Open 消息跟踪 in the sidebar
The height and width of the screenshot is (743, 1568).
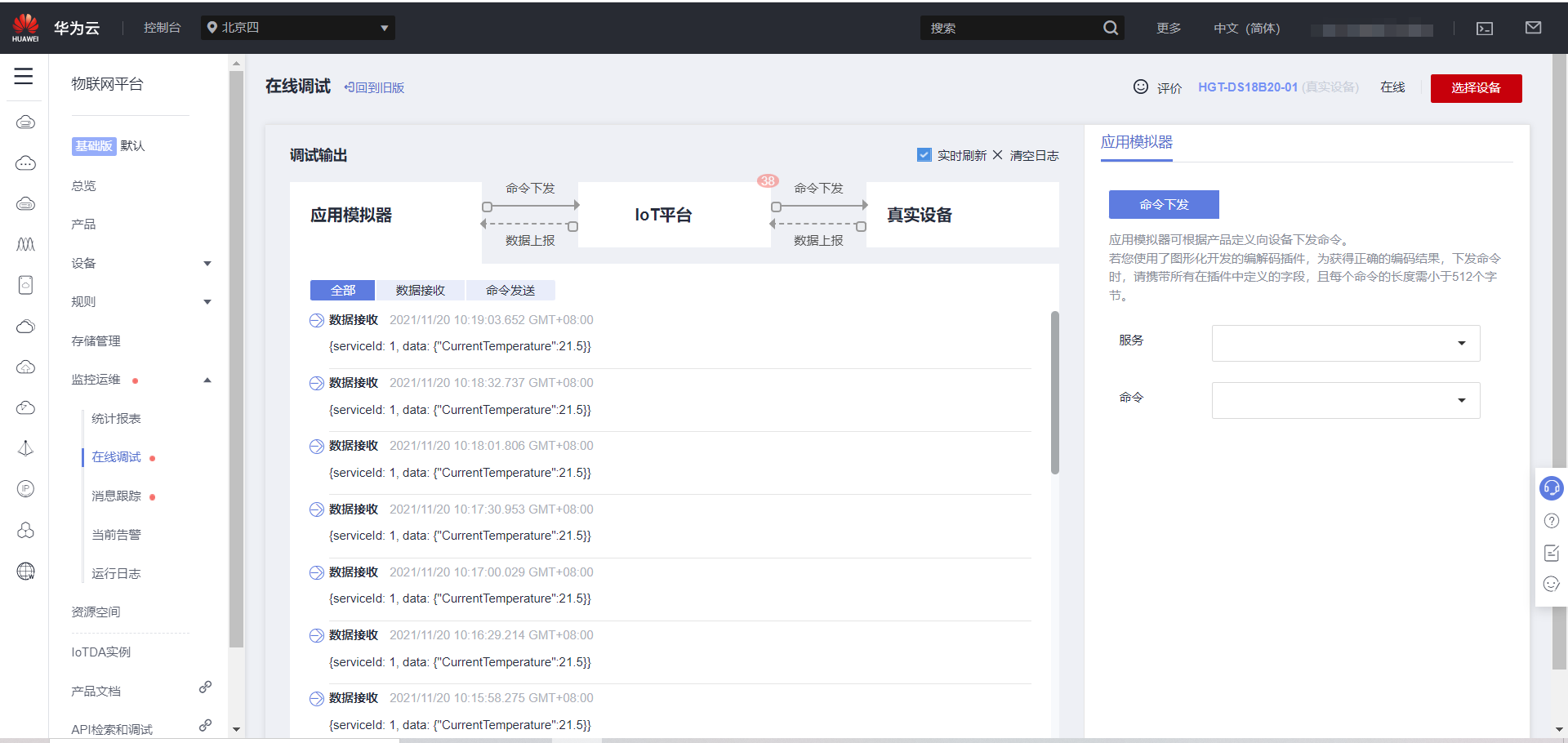tap(116, 496)
